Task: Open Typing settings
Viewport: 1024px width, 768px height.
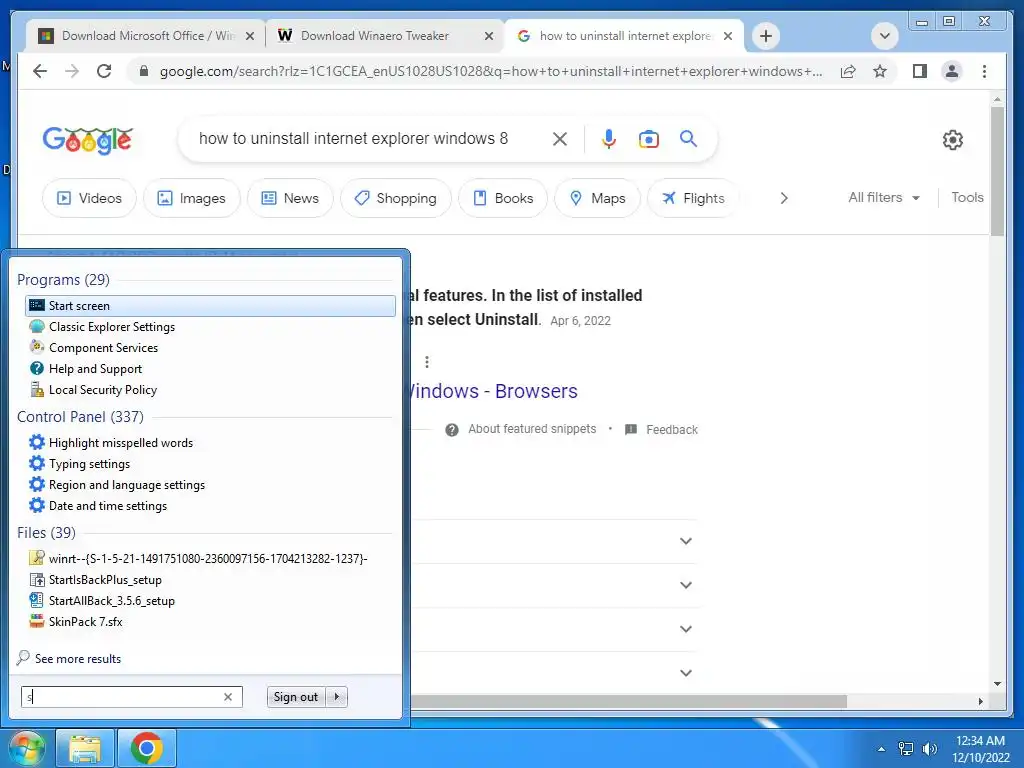Action: click(x=89, y=464)
